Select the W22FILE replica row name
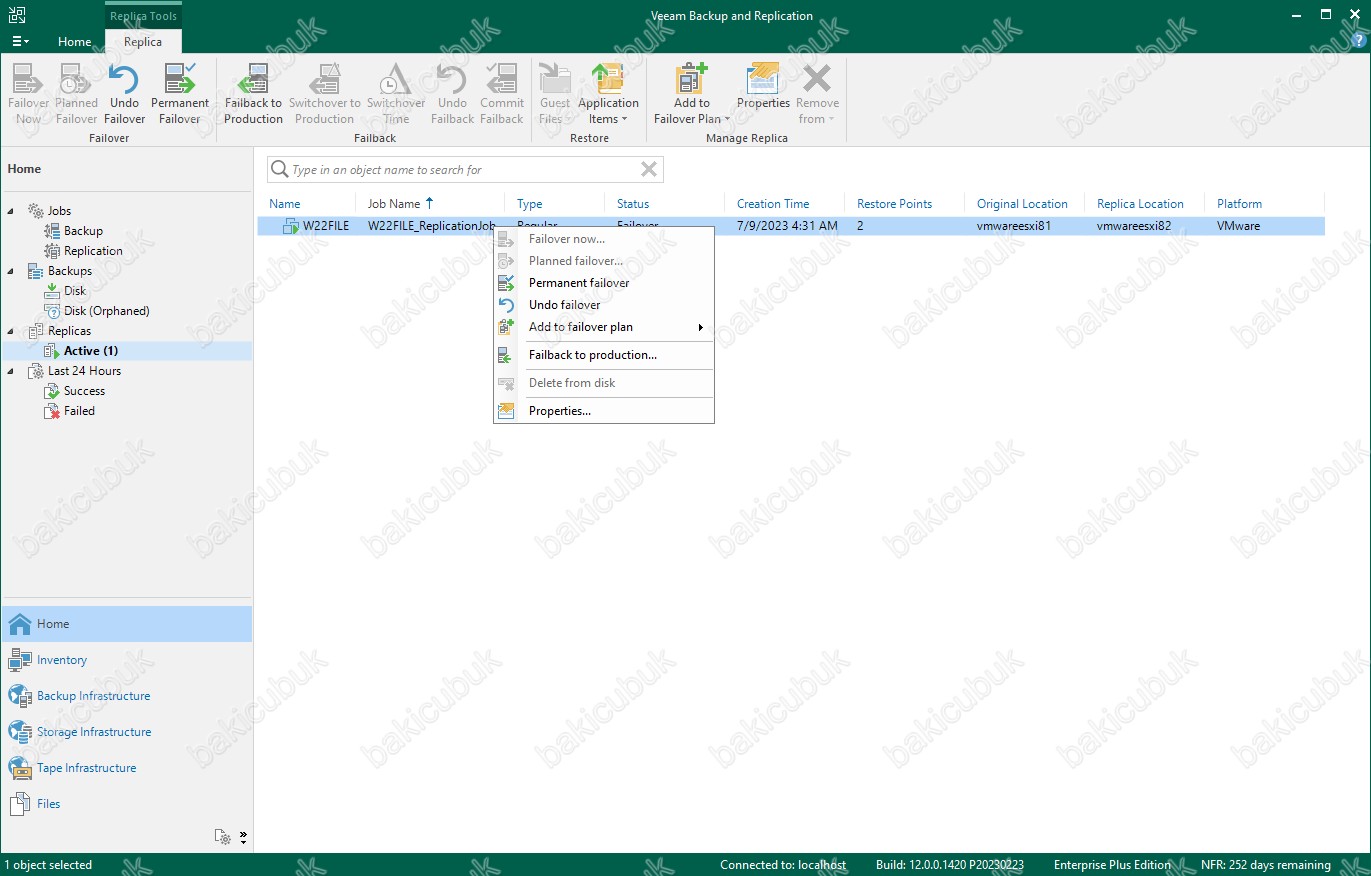 click(326, 226)
